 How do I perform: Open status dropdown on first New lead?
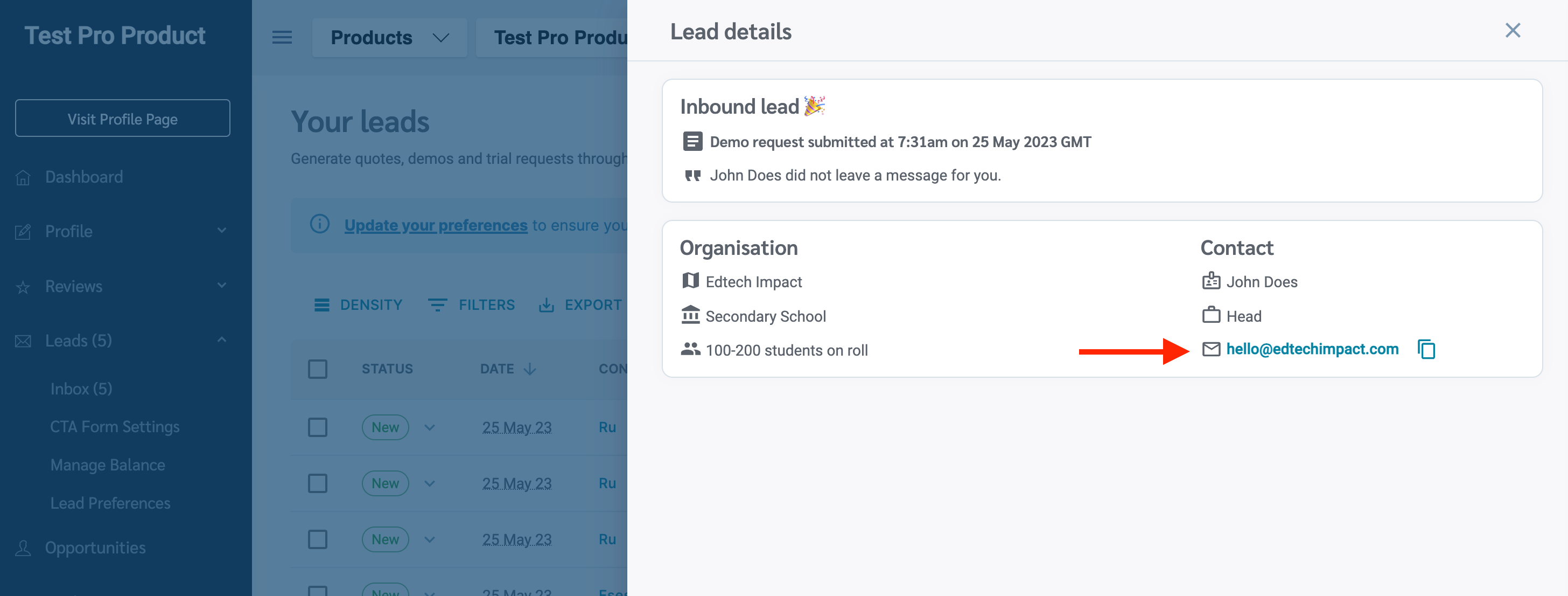(430, 427)
